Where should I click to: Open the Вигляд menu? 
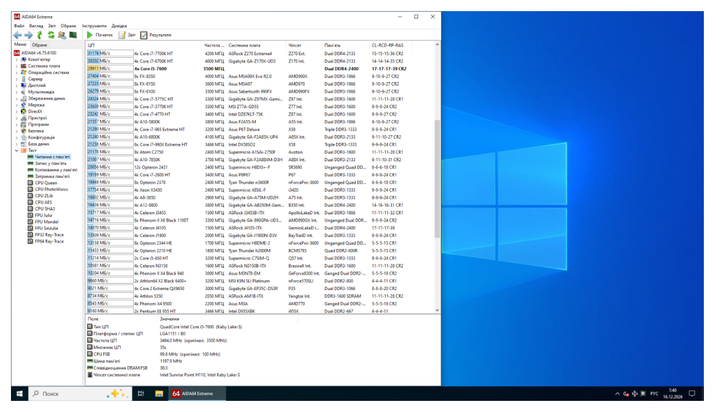[36, 26]
